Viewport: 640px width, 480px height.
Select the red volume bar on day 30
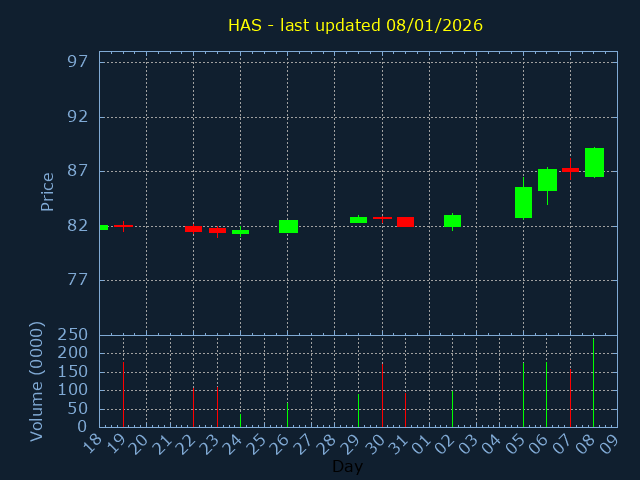point(382,396)
